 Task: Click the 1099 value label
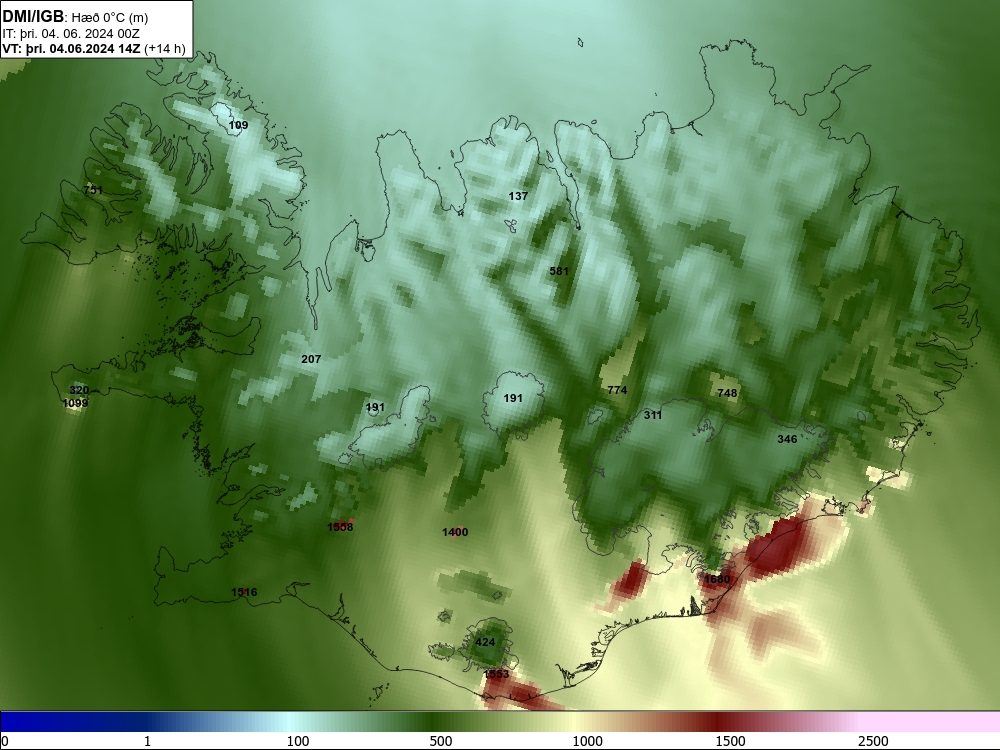click(x=75, y=403)
